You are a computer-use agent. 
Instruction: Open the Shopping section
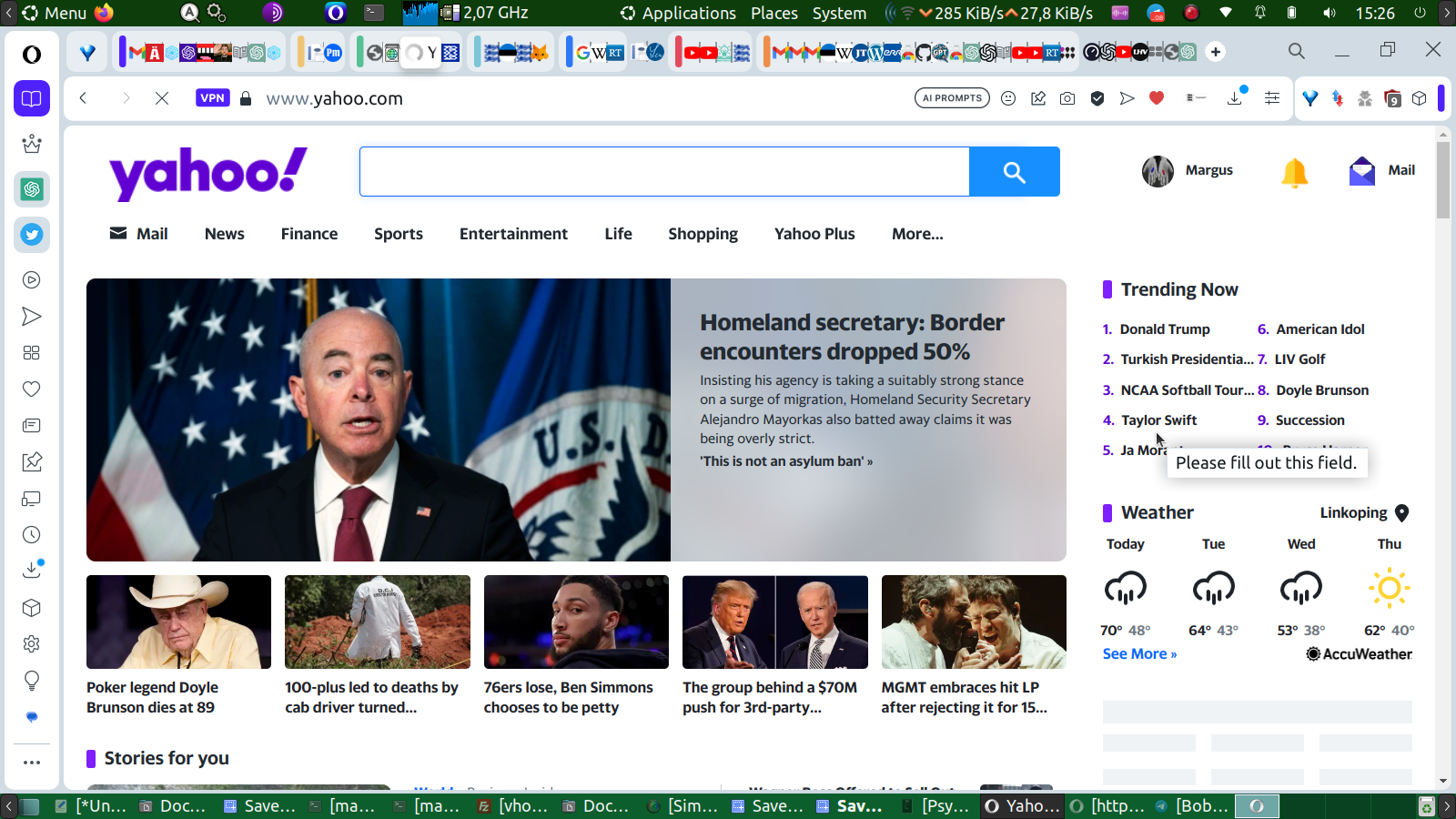703,234
